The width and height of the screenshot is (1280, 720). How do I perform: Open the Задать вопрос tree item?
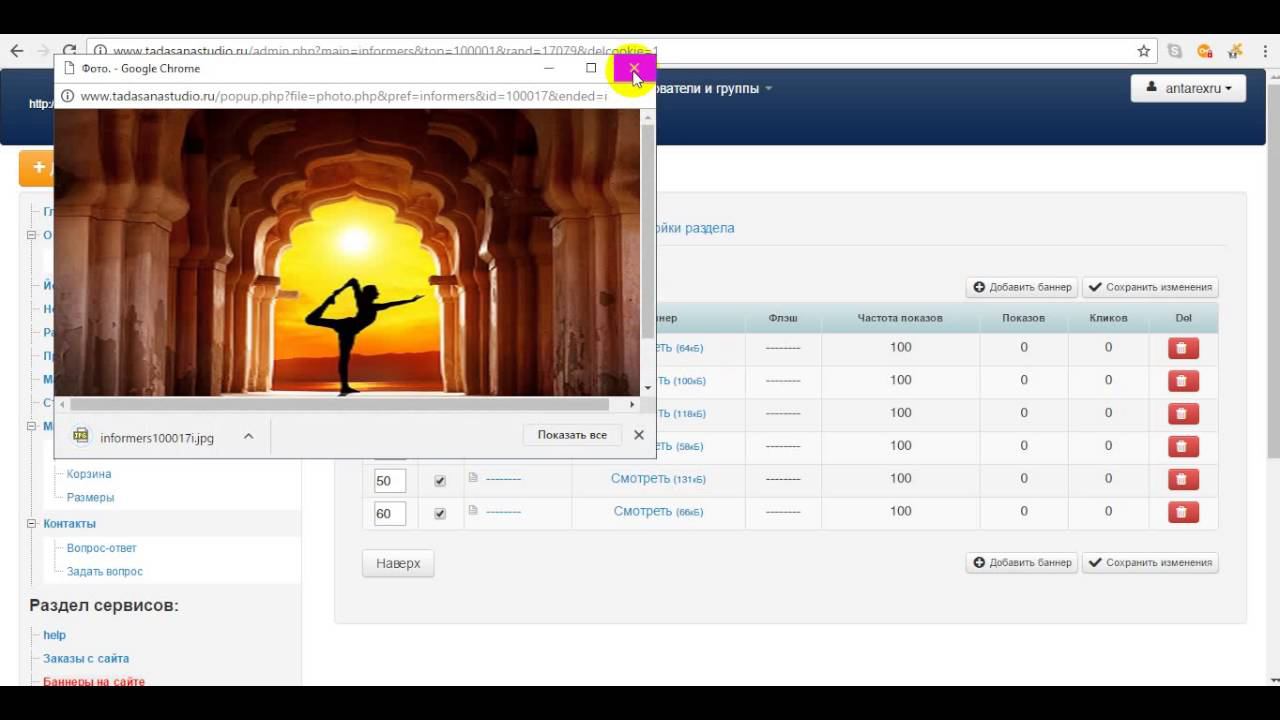105,571
